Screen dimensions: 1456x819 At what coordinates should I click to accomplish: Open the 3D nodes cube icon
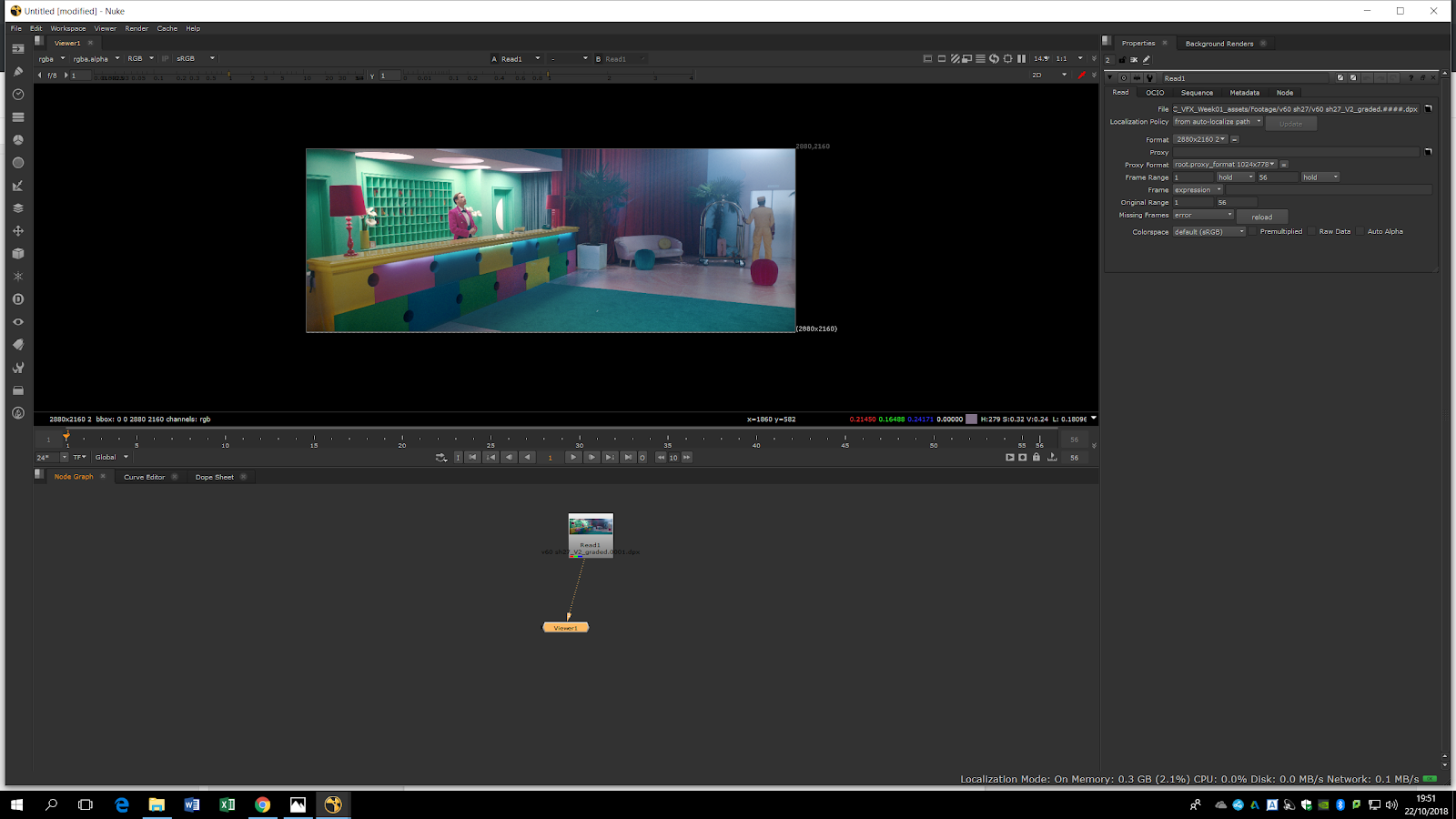pos(17,254)
